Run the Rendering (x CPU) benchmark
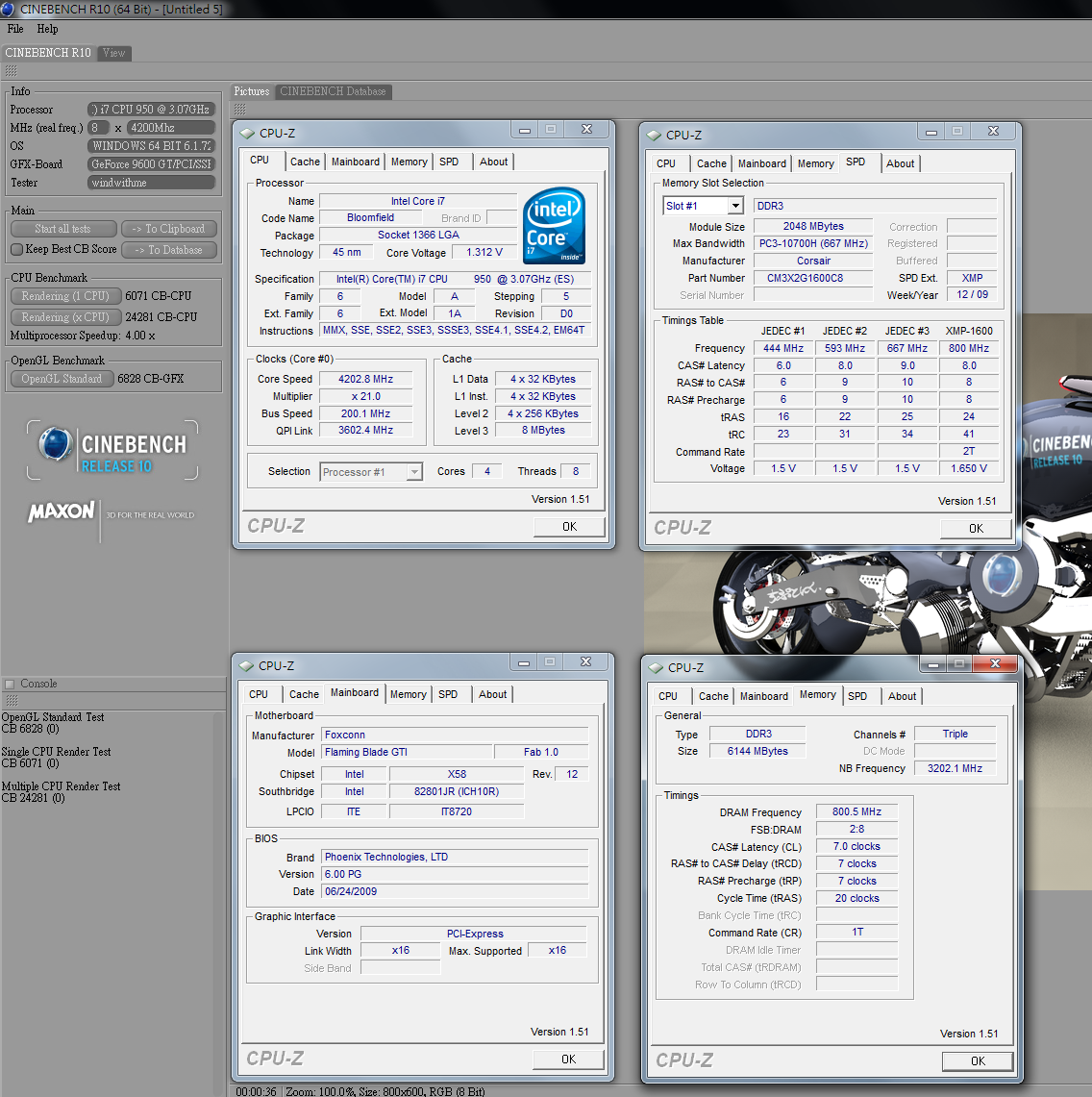The height and width of the screenshot is (1097, 1092). pyautogui.click(x=65, y=317)
